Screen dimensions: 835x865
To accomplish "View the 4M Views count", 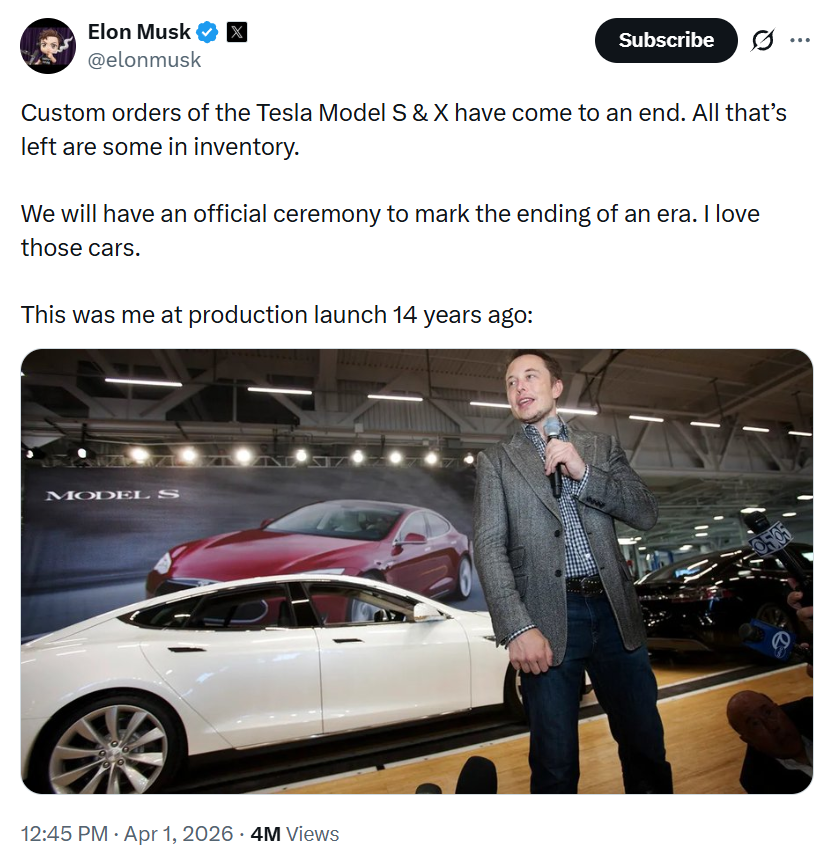I will (x=294, y=833).
